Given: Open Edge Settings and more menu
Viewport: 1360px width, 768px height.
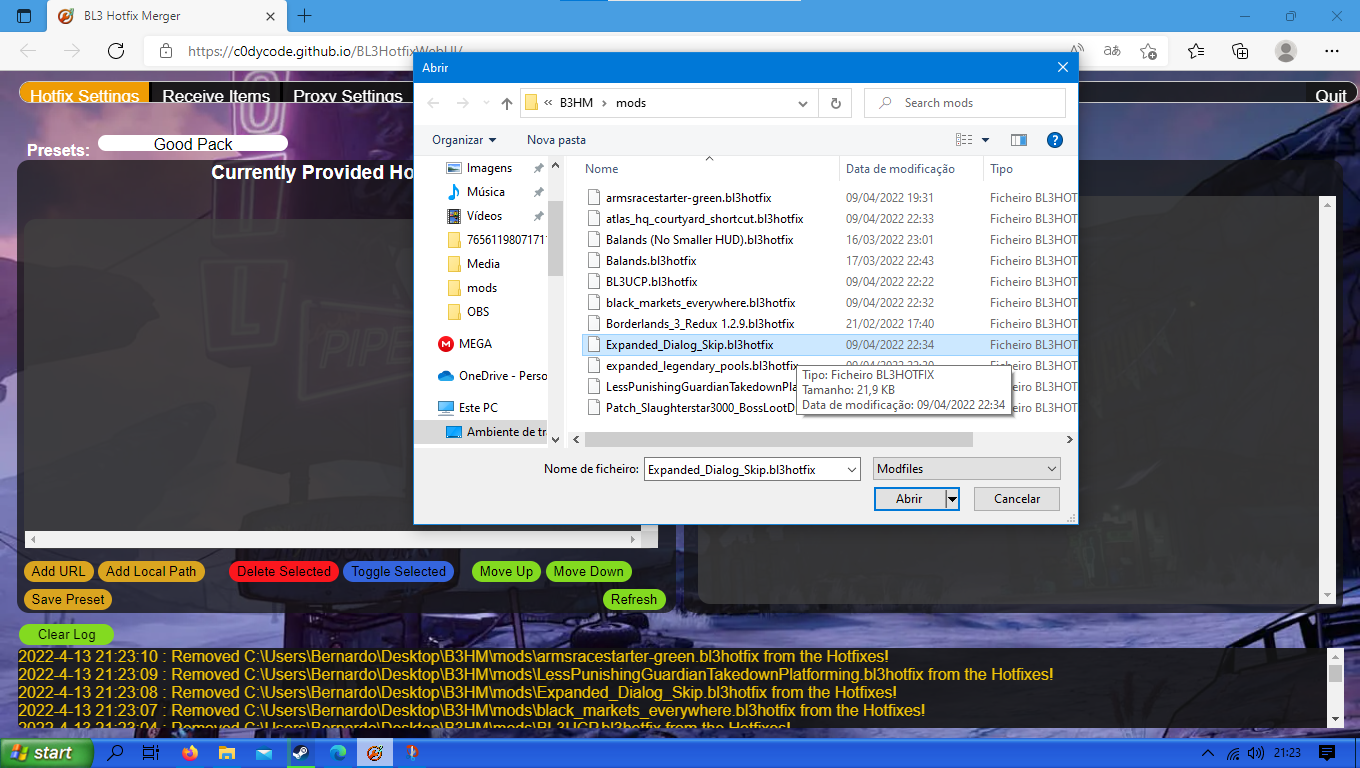Looking at the screenshot, I should pyautogui.click(x=1332, y=51).
